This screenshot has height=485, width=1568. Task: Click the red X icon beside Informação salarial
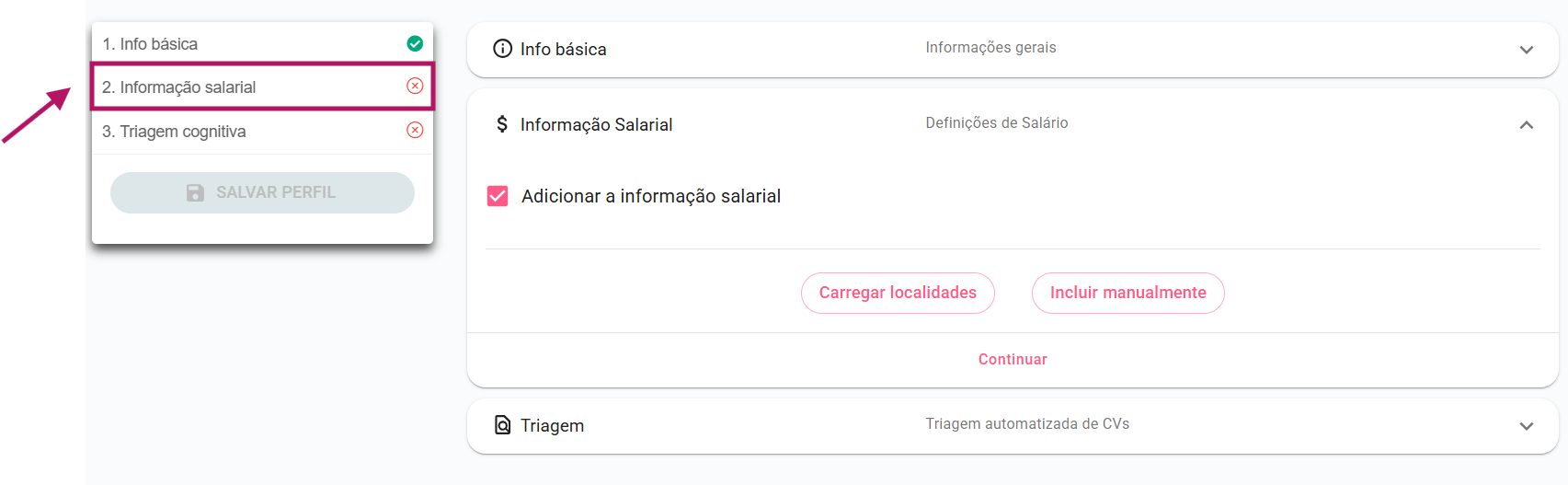tap(415, 86)
